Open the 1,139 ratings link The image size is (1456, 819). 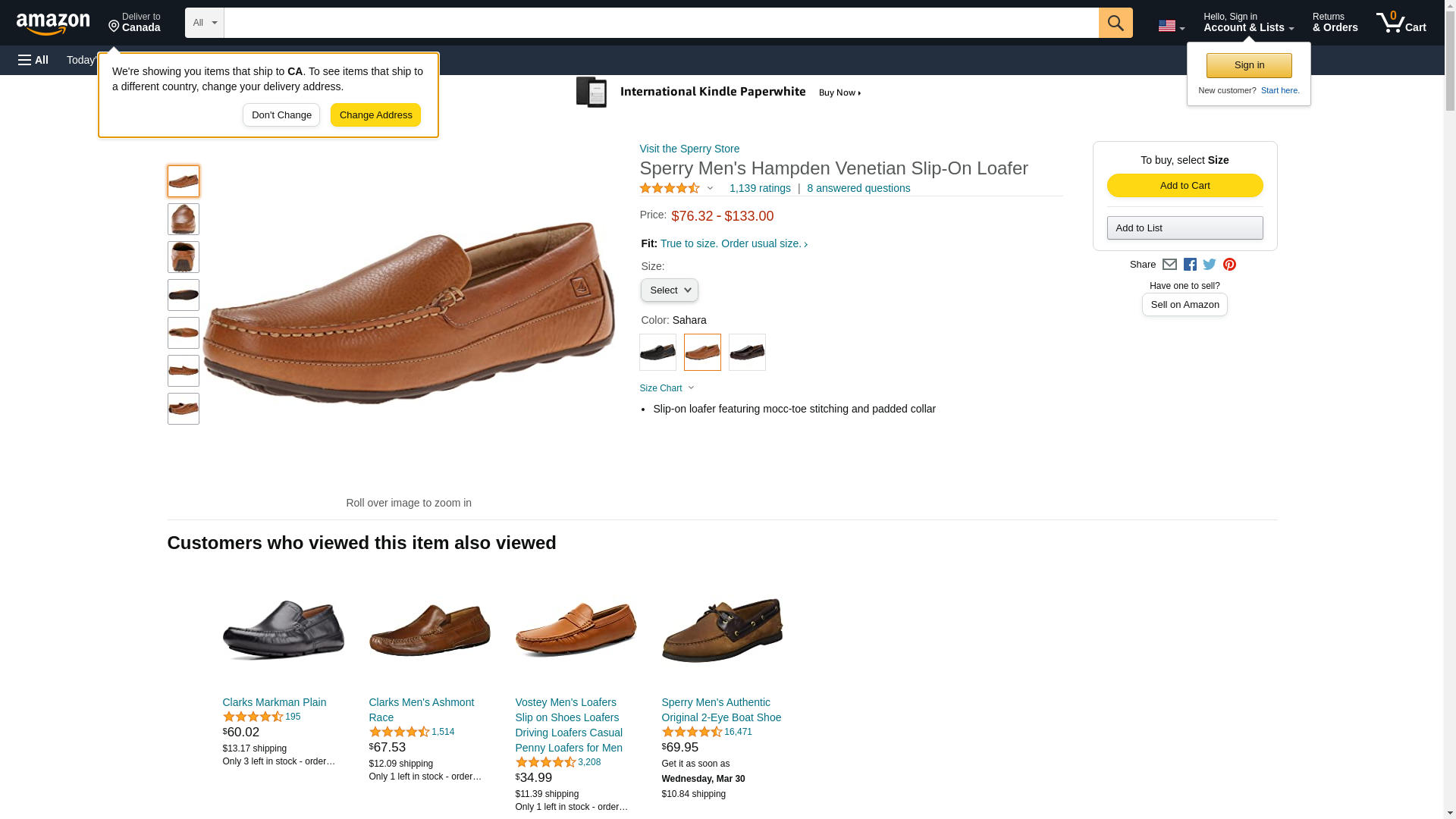point(759,188)
